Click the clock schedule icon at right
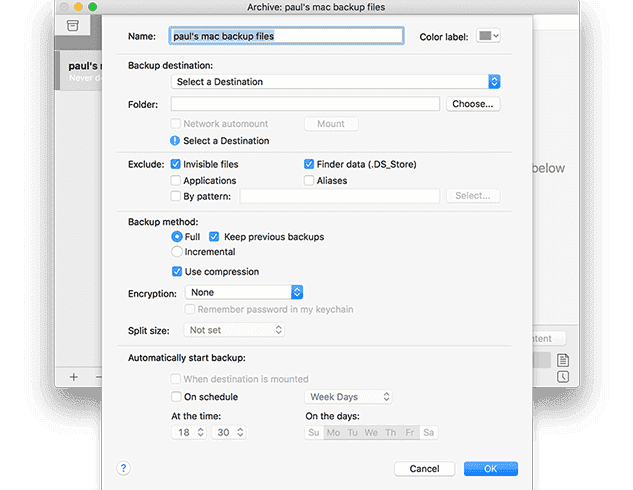The image size is (633, 490). click(563, 377)
